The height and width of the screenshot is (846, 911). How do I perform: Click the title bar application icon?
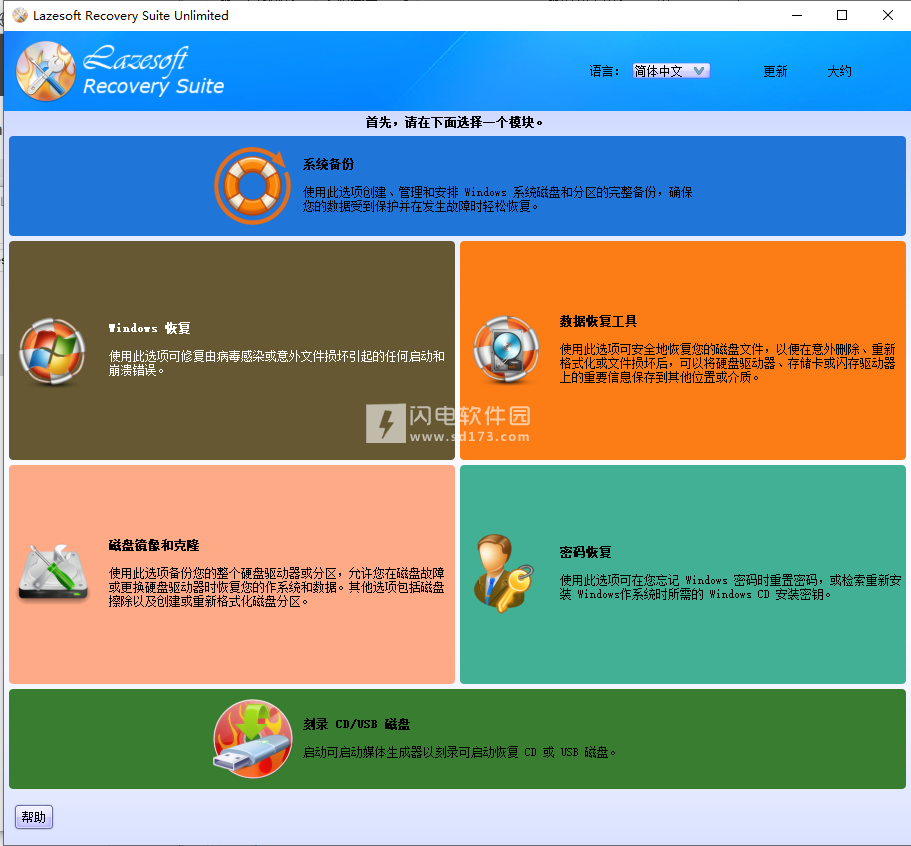(x=20, y=15)
